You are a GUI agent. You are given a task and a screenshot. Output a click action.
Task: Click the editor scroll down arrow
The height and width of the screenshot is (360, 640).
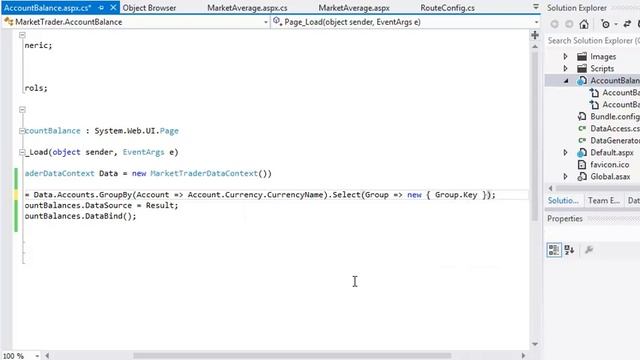[535, 344]
